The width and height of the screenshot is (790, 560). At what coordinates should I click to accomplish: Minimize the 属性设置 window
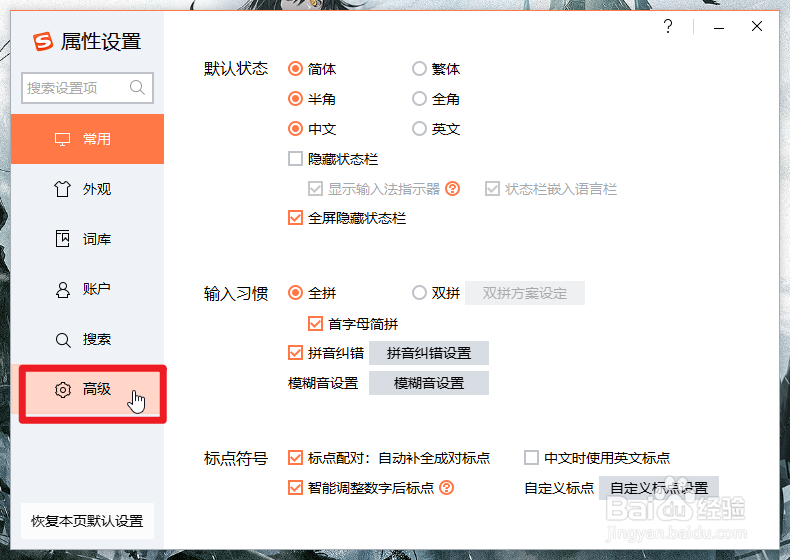(x=719, y=27)
